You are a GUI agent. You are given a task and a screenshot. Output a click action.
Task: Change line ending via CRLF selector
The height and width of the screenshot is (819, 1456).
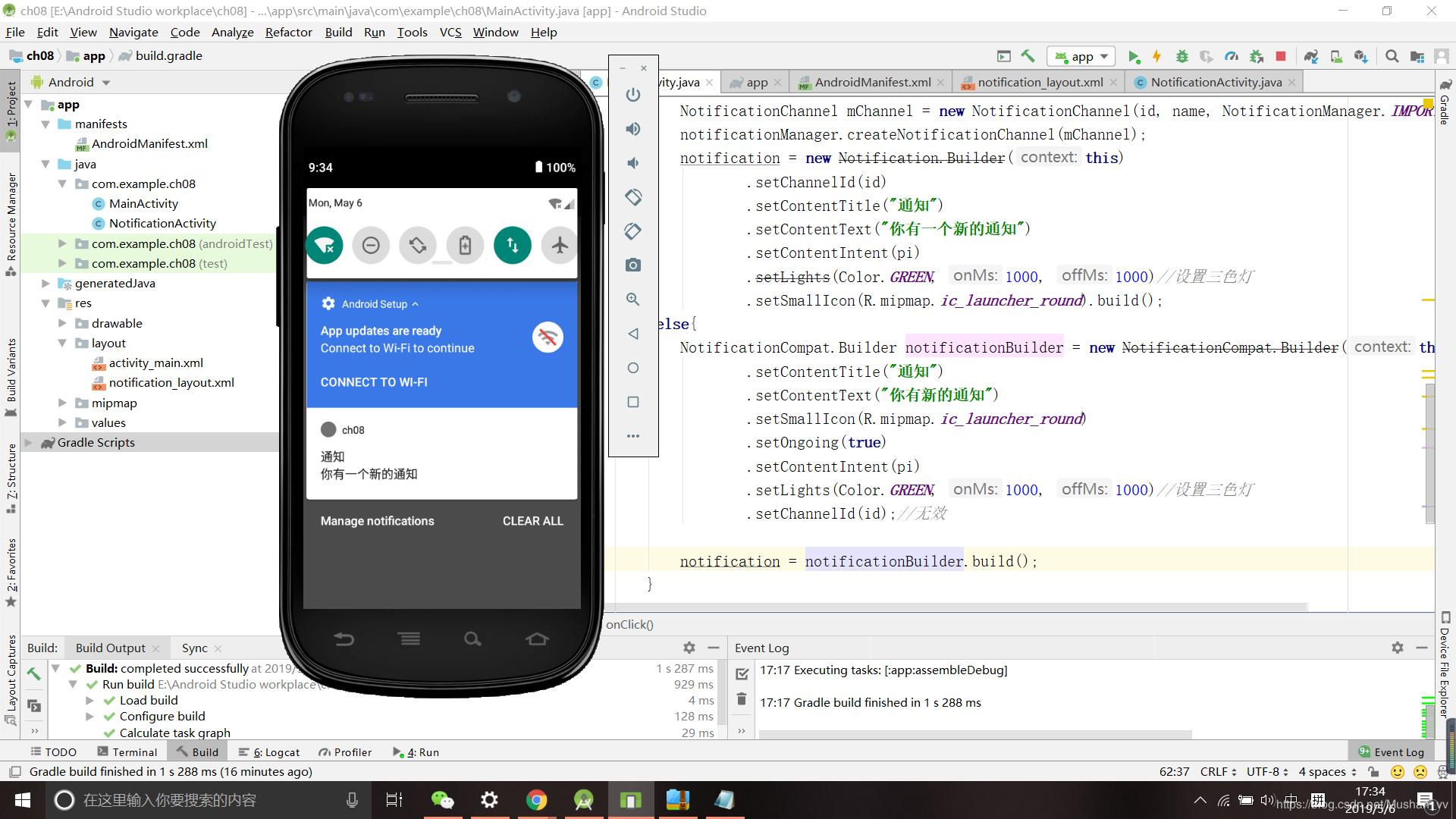(1214, 771)
